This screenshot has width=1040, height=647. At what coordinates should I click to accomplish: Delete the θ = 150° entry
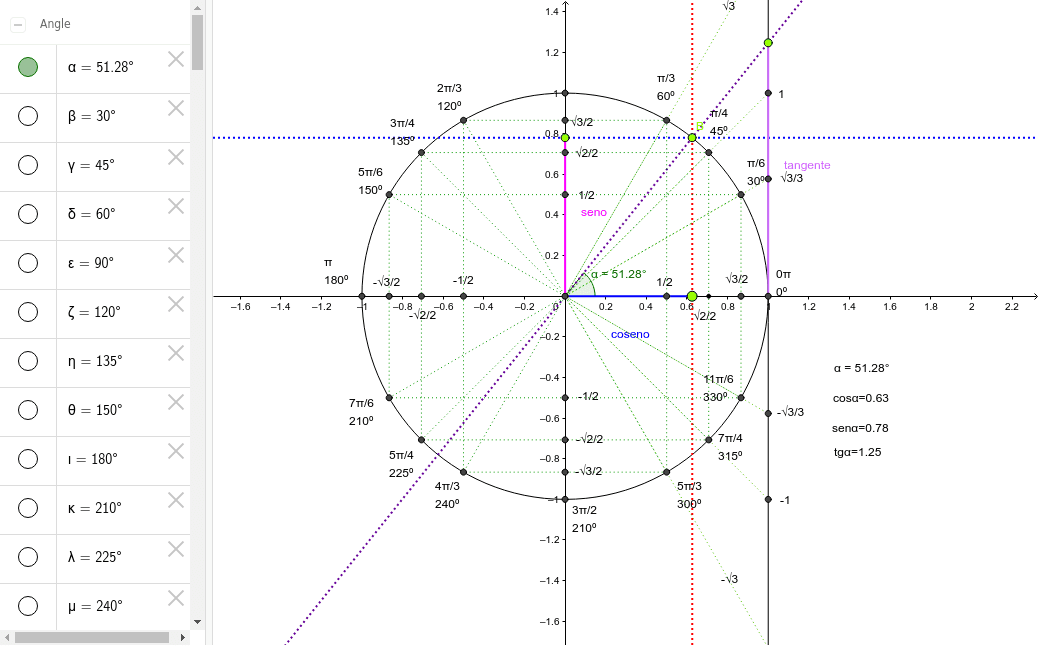point(176,403)
